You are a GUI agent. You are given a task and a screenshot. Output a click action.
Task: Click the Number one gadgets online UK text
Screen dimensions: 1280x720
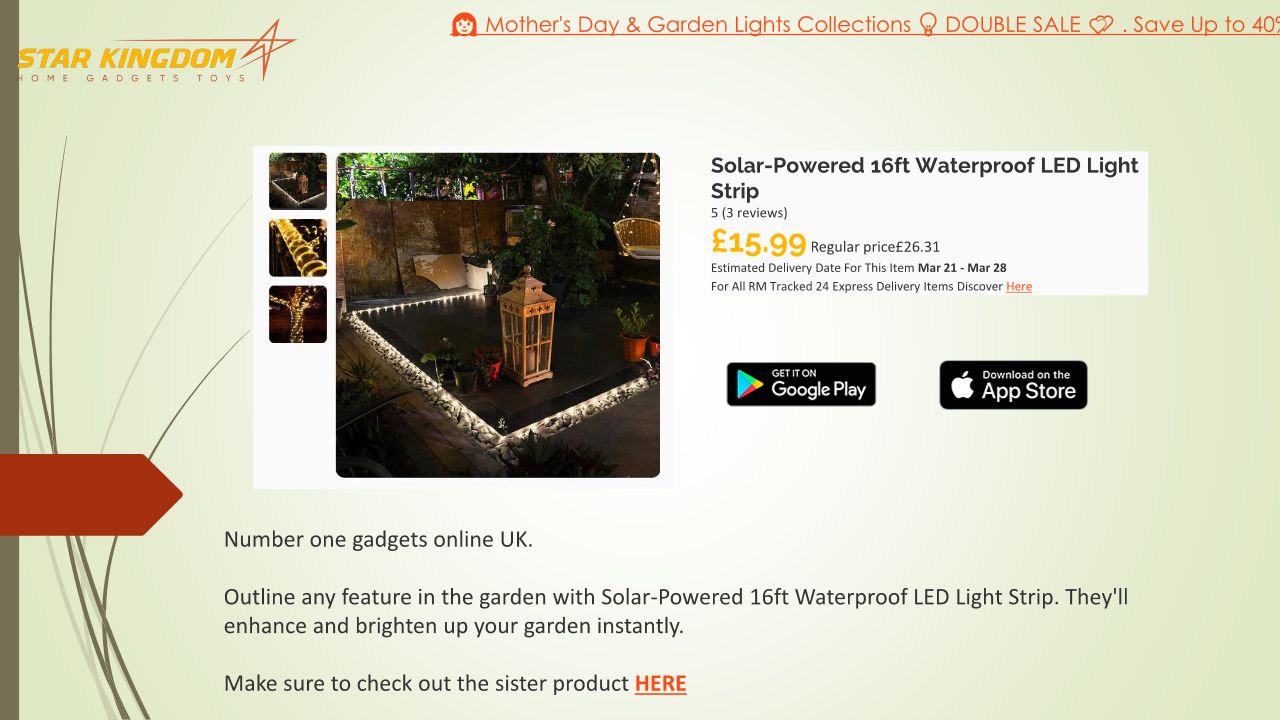point(378,539)
